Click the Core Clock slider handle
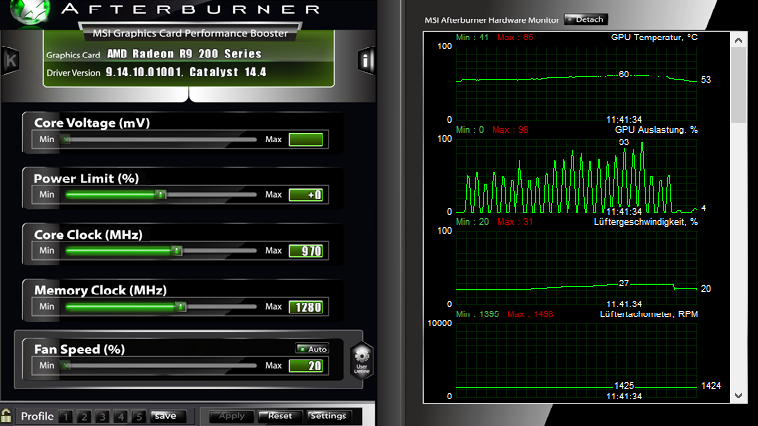758x426 pixels. (x=177, y=250)
